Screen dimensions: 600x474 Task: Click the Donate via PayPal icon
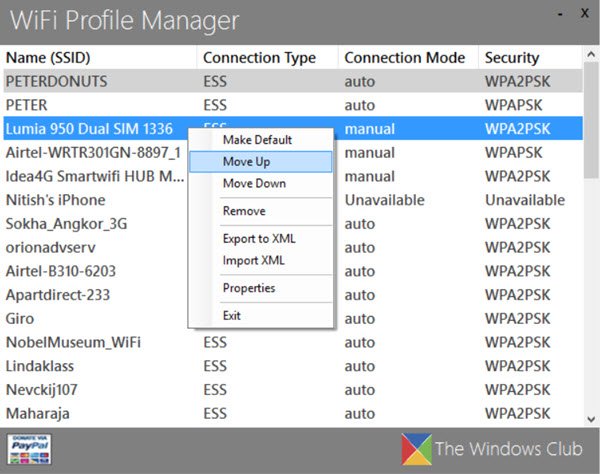[x=29, y=447]
